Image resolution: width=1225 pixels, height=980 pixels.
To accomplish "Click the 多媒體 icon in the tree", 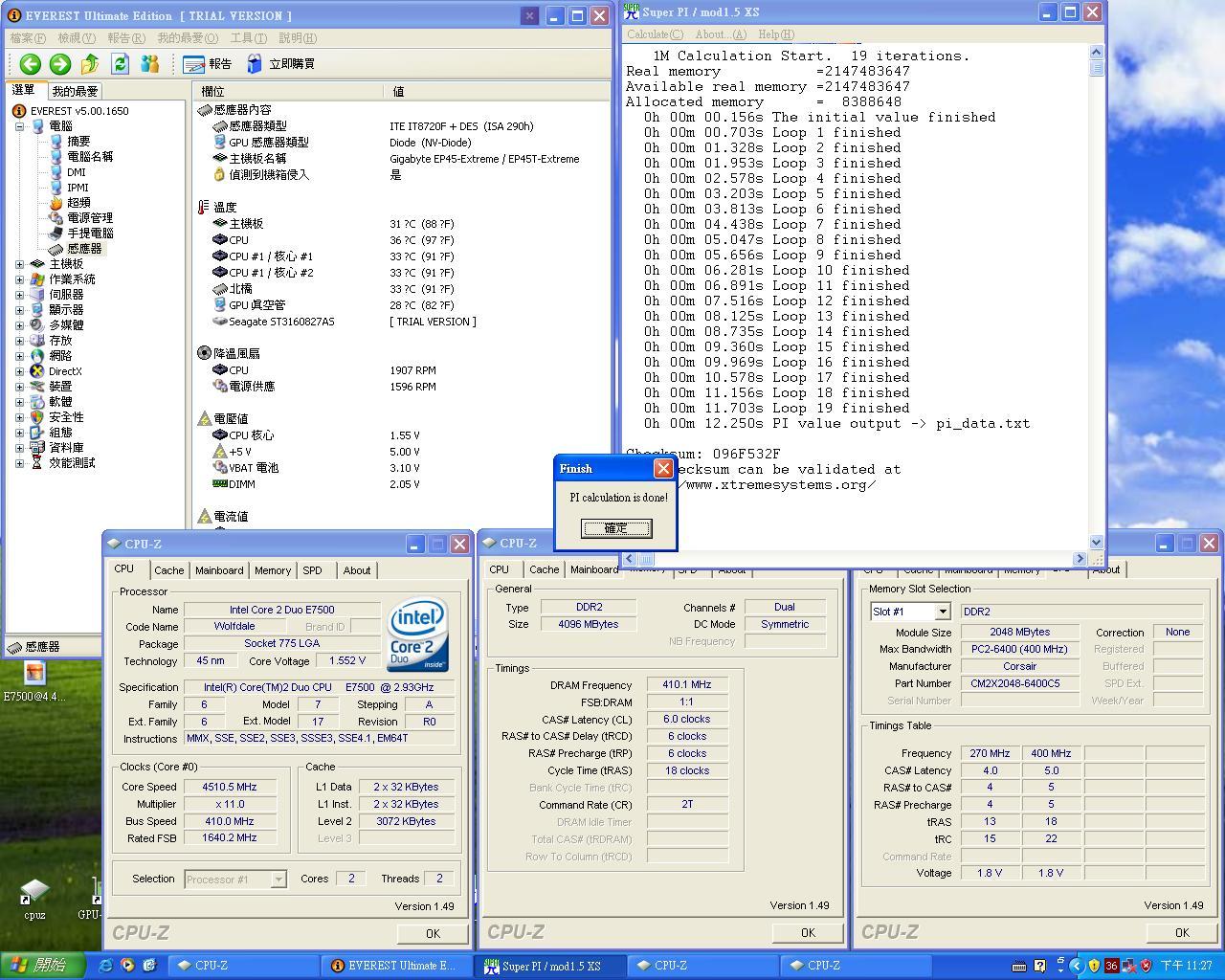I will point(37,325).
